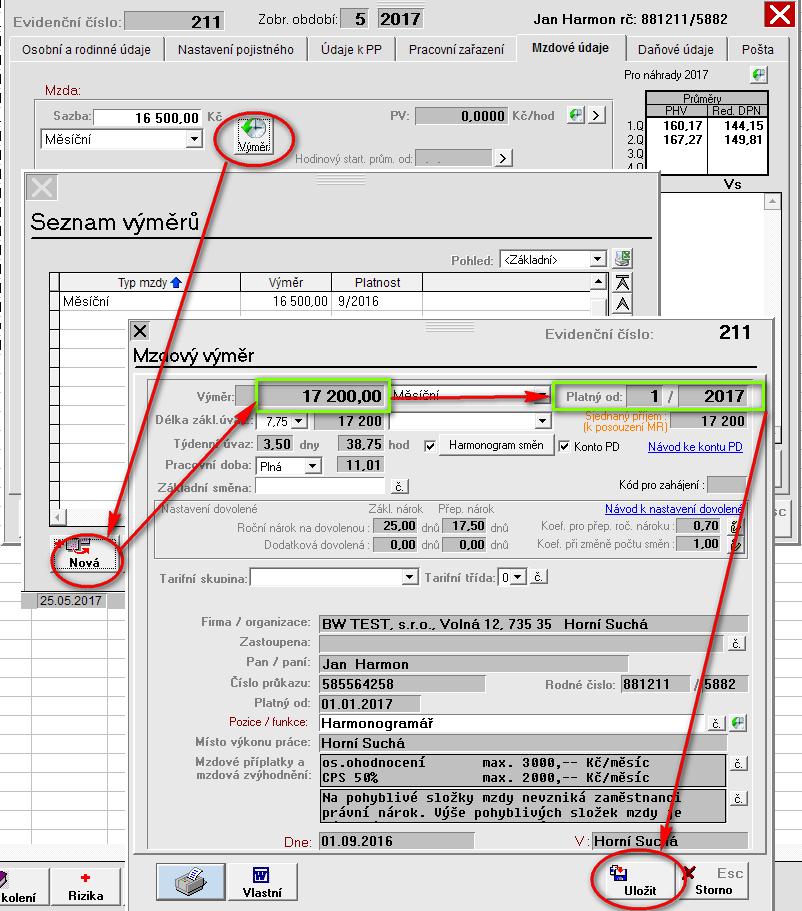The image size is (802, 911).
Task: Click scroll-left arrow under Seznam výměrů table
Action: pos(58,517)
